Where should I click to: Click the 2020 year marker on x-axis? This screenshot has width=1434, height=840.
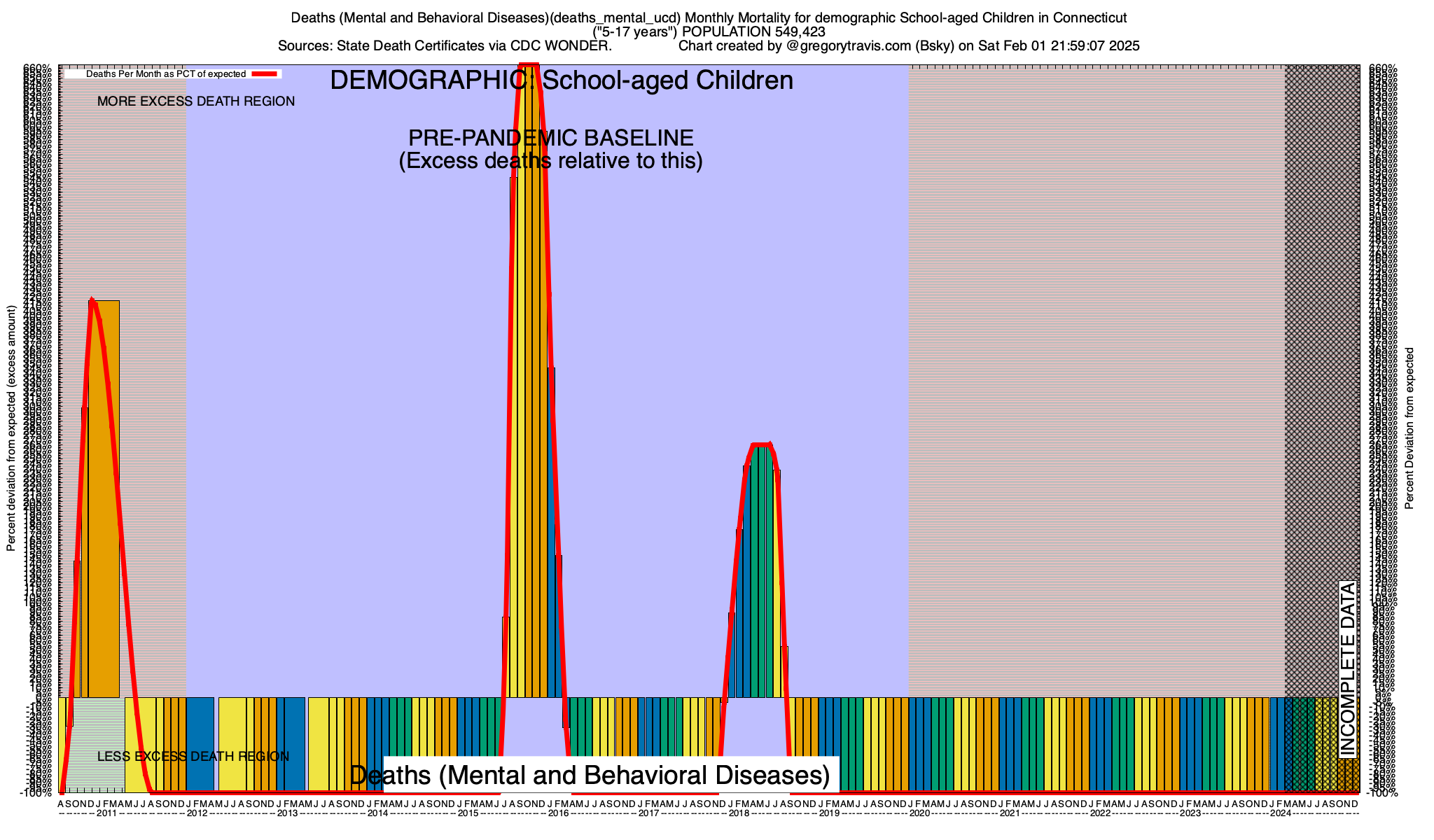click(x=919, y=813)
